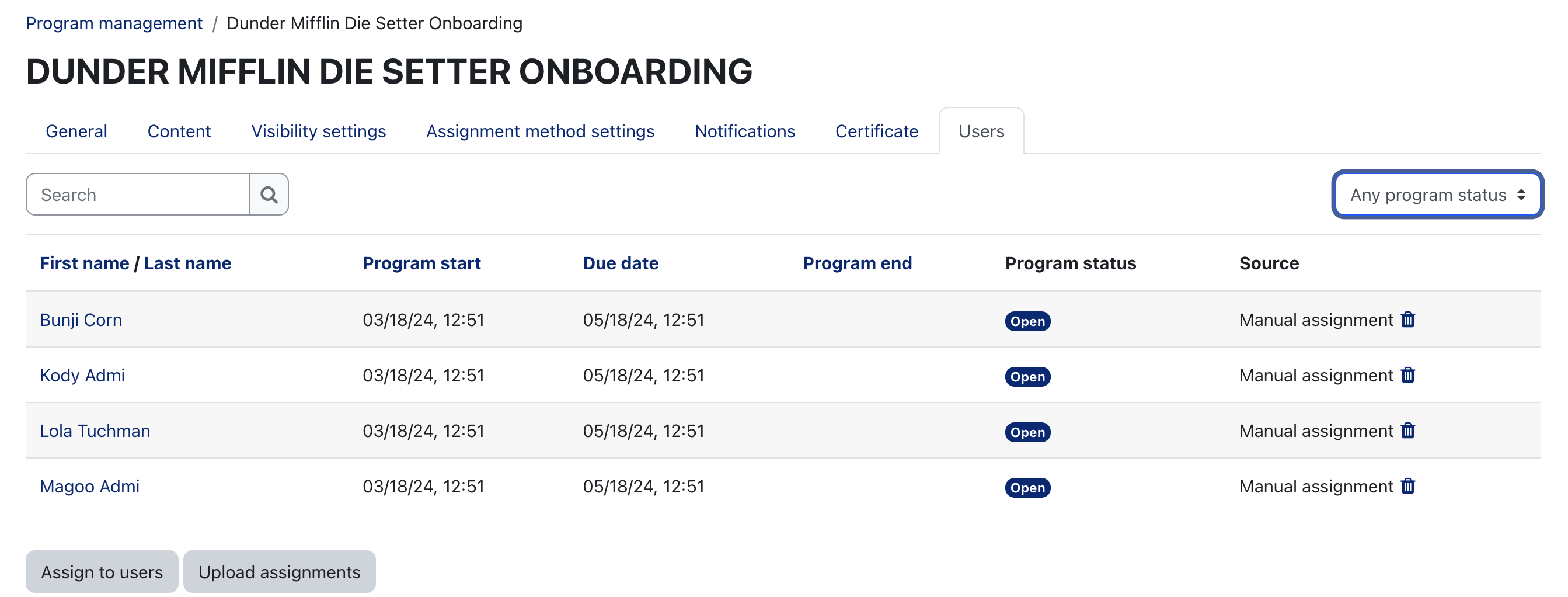Open the Certificate tab
This screenshot has height=597, width=1568.
click(x=876, y=131)
